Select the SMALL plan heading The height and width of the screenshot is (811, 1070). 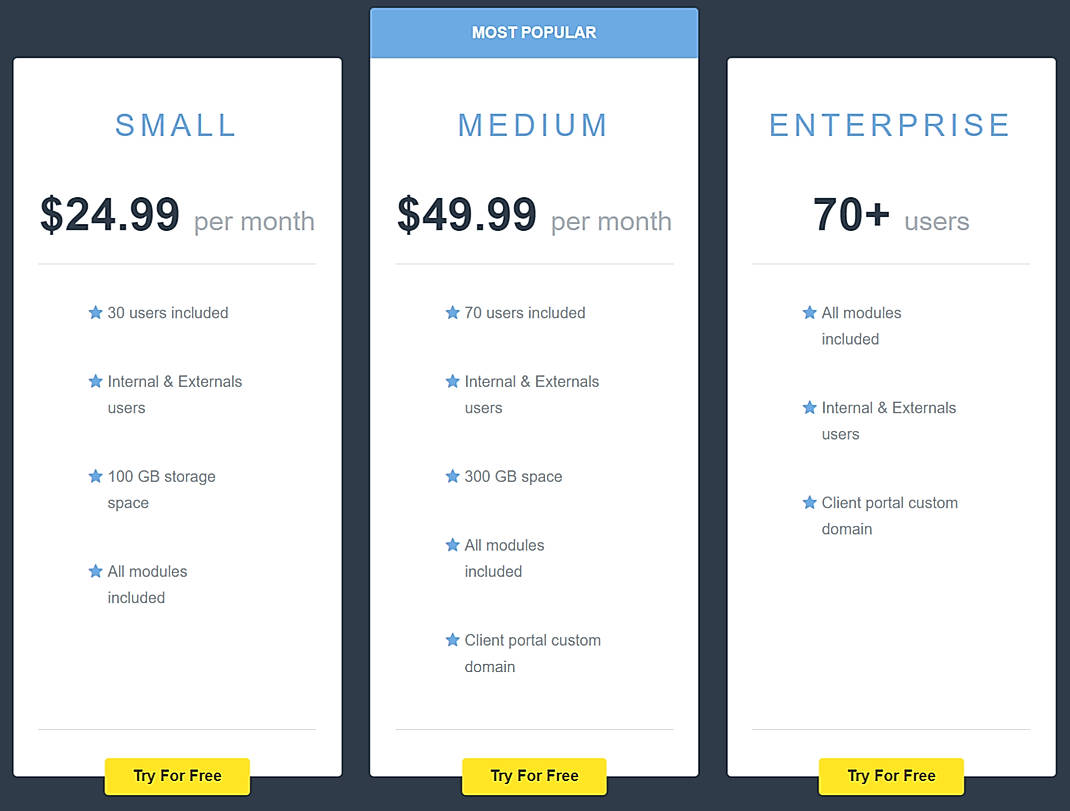176,125
